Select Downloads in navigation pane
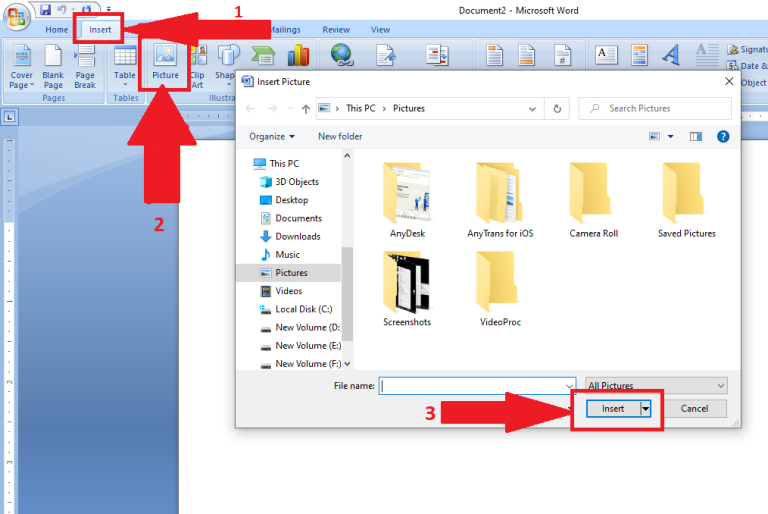The image size is (768, 514). [290, 236]
